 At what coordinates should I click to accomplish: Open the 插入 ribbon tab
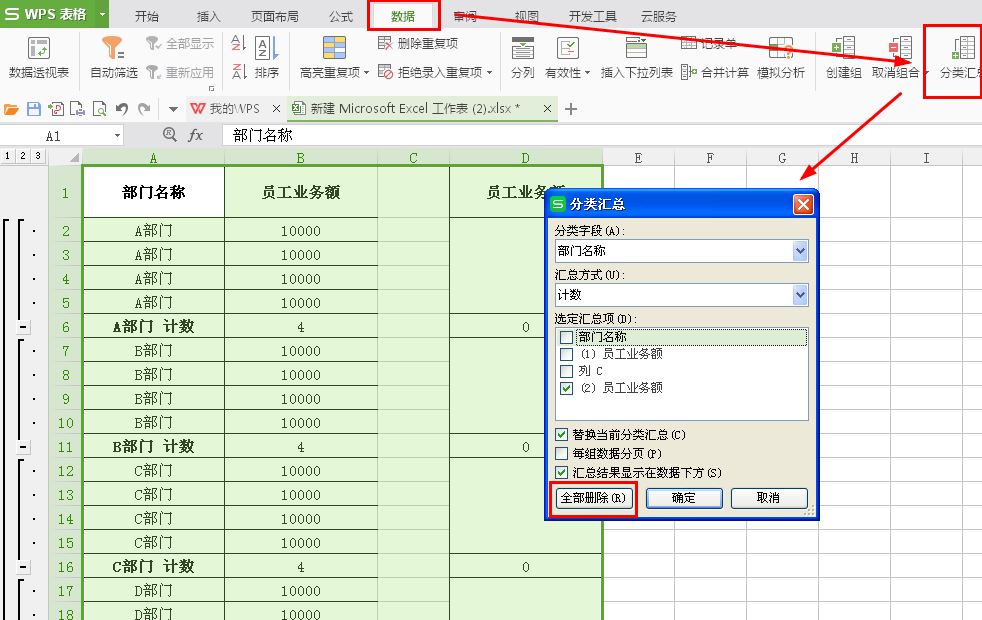tap(209, 16)
